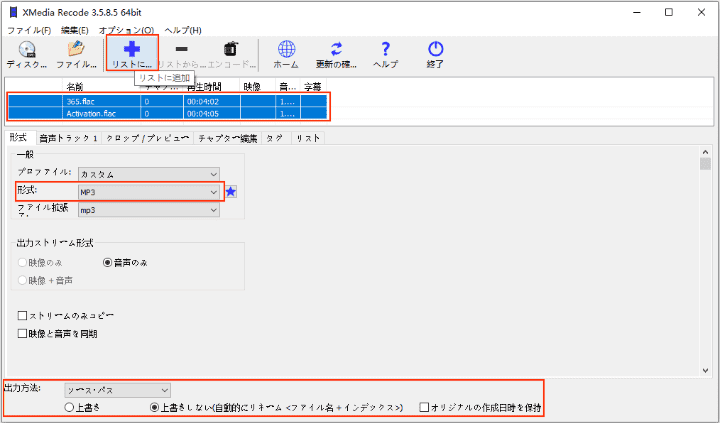Open the ファイル拡張子 mp3 dropdown
Viewport: 720px width, 423px height.
(149, 210)
